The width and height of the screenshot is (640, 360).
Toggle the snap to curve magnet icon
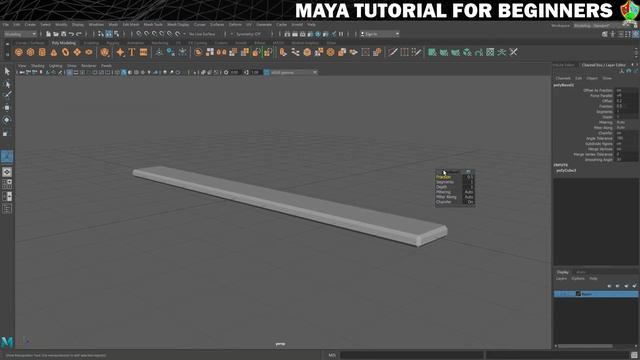147,34
